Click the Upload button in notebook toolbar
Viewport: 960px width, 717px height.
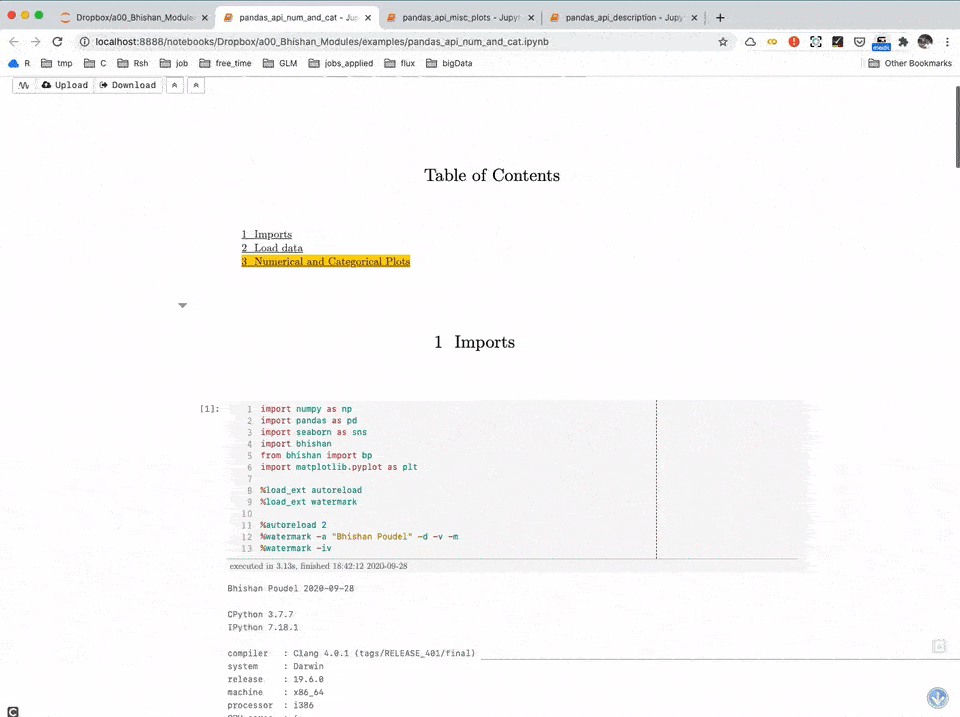click(x=65, y=85)
